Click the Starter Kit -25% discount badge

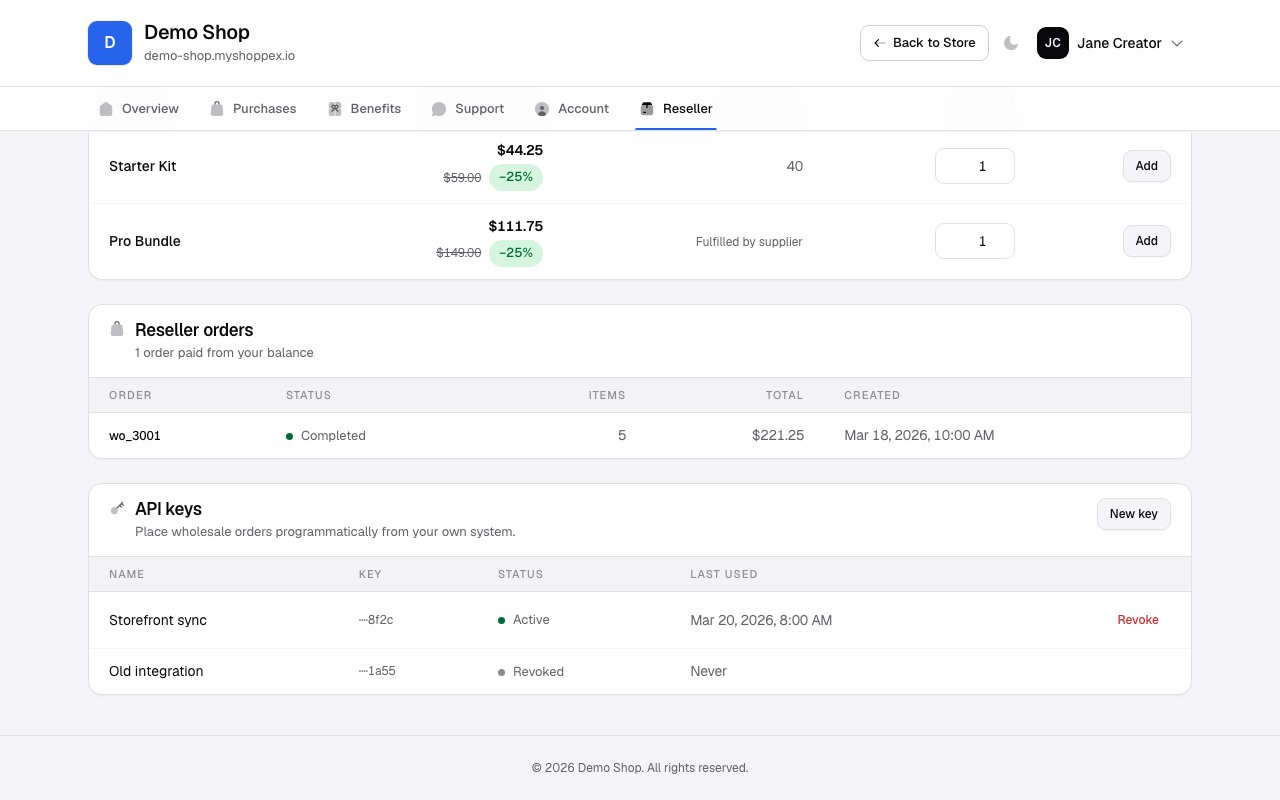516,178
